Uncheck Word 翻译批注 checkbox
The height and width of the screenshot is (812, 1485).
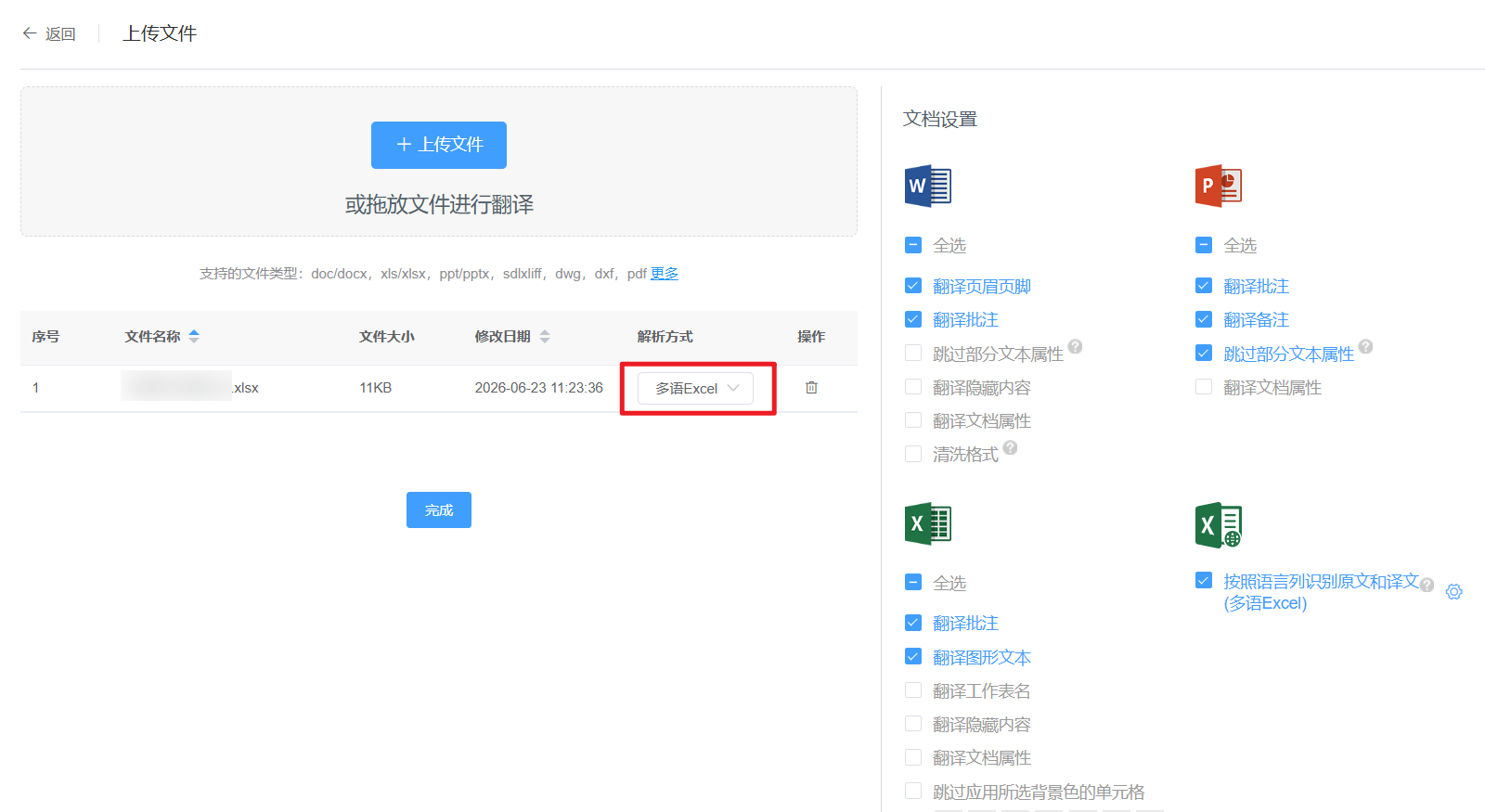click(913, 319)
